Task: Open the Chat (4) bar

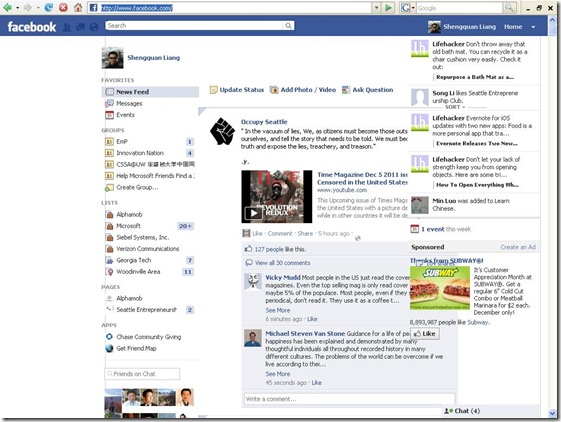Action: click(491, 411)
